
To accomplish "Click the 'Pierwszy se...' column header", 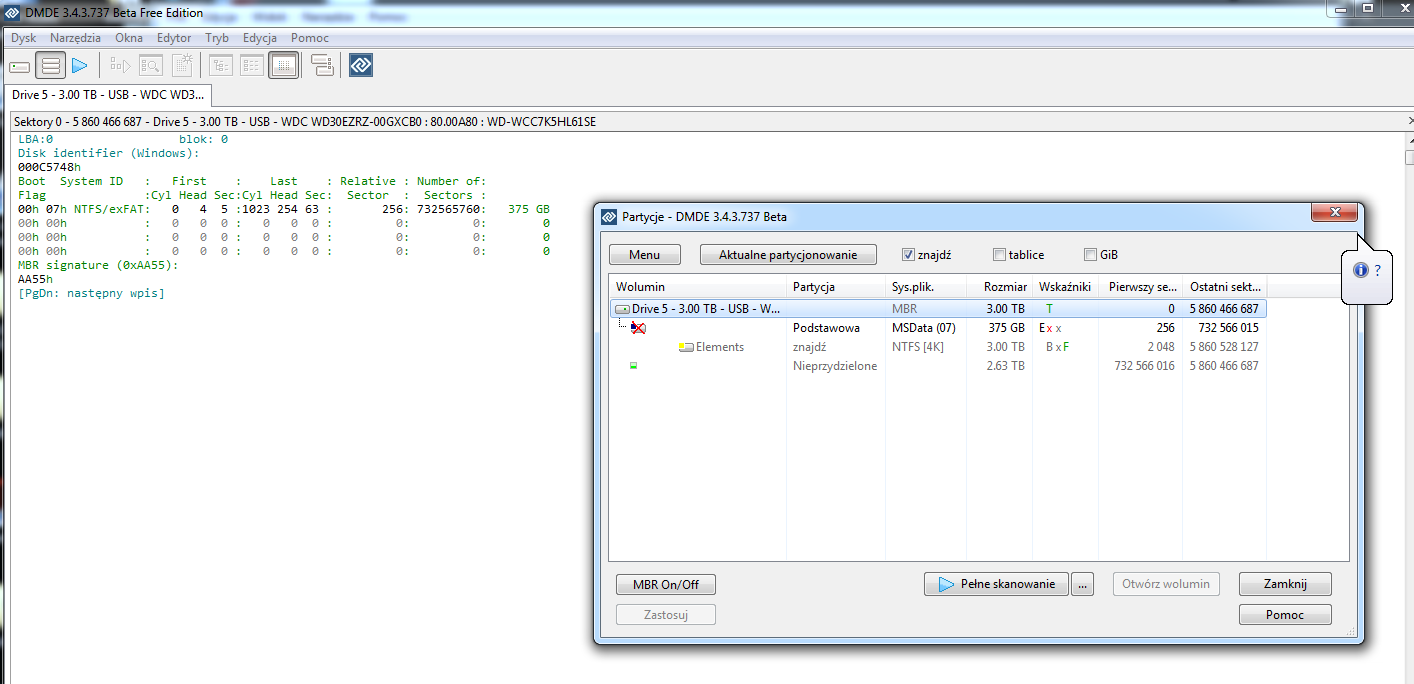I will (1141, 287).
